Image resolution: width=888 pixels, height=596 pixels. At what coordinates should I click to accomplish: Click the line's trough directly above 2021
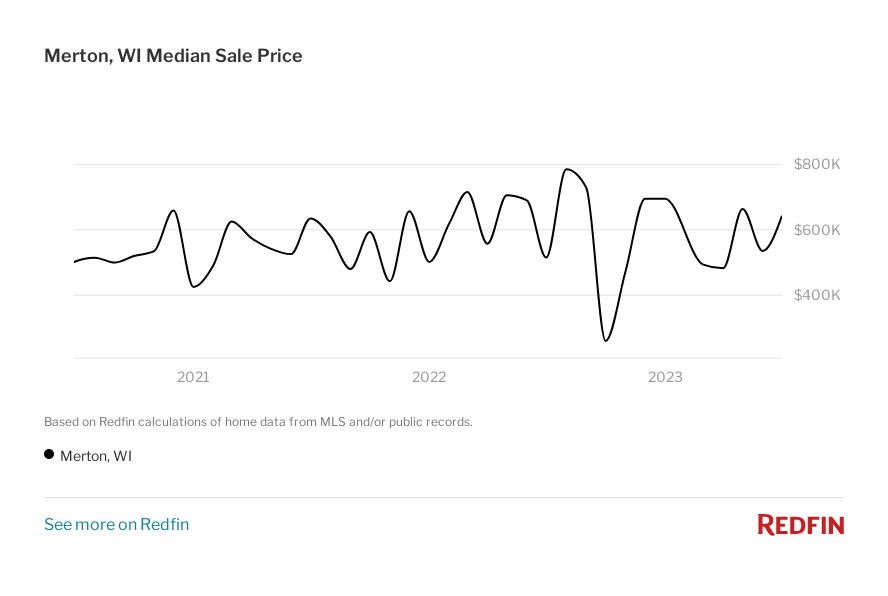[x=193, y=287]
